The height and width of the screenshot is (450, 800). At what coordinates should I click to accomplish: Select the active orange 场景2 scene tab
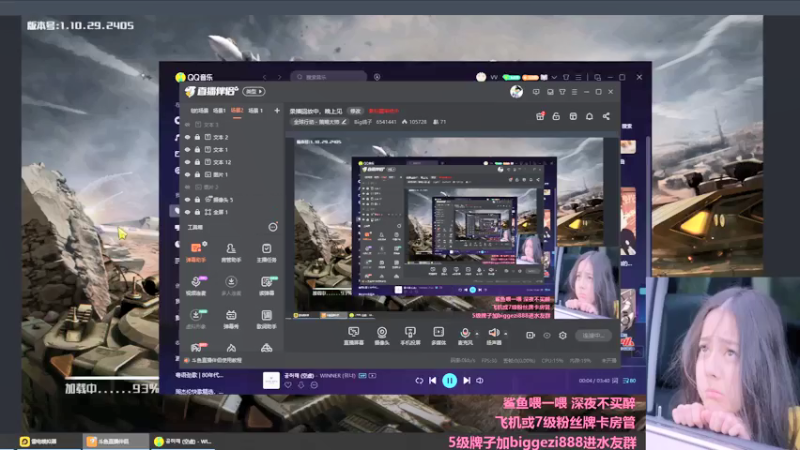click(237, 111)
